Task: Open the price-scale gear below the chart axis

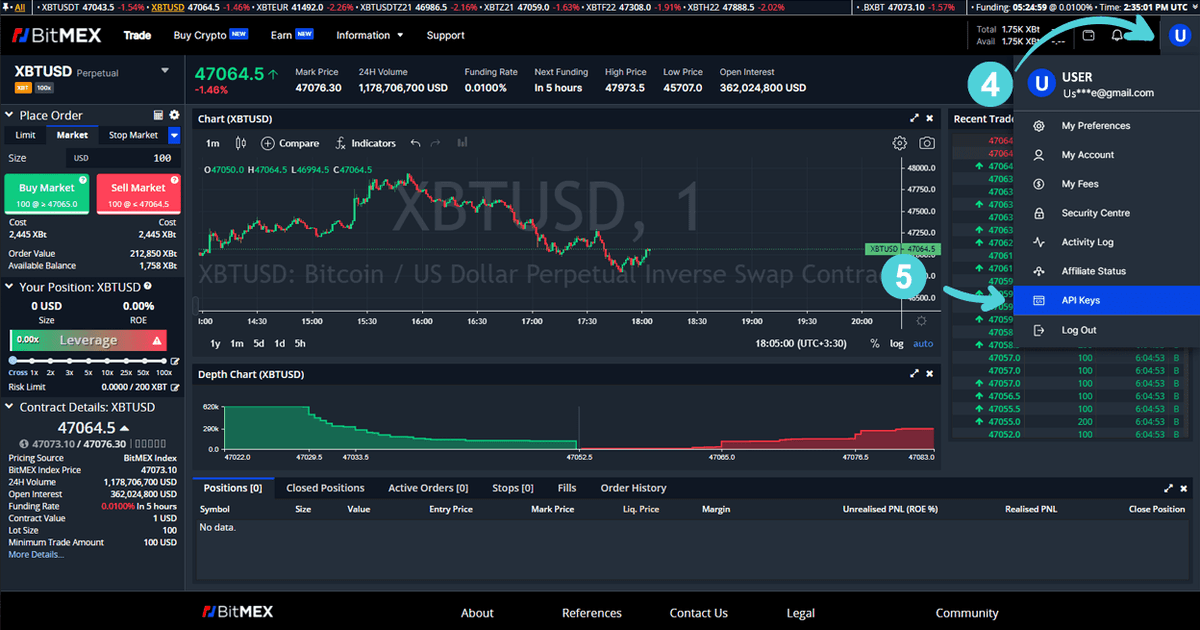Action: (921, 321)
